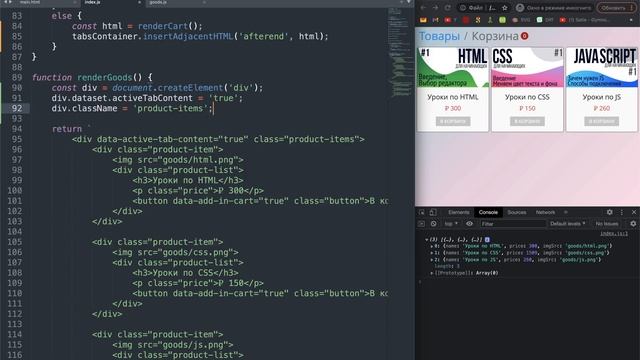Activate the DevTools inspect element picker
The height and width of the screenshot is (360, 640).
pos(422,212)
